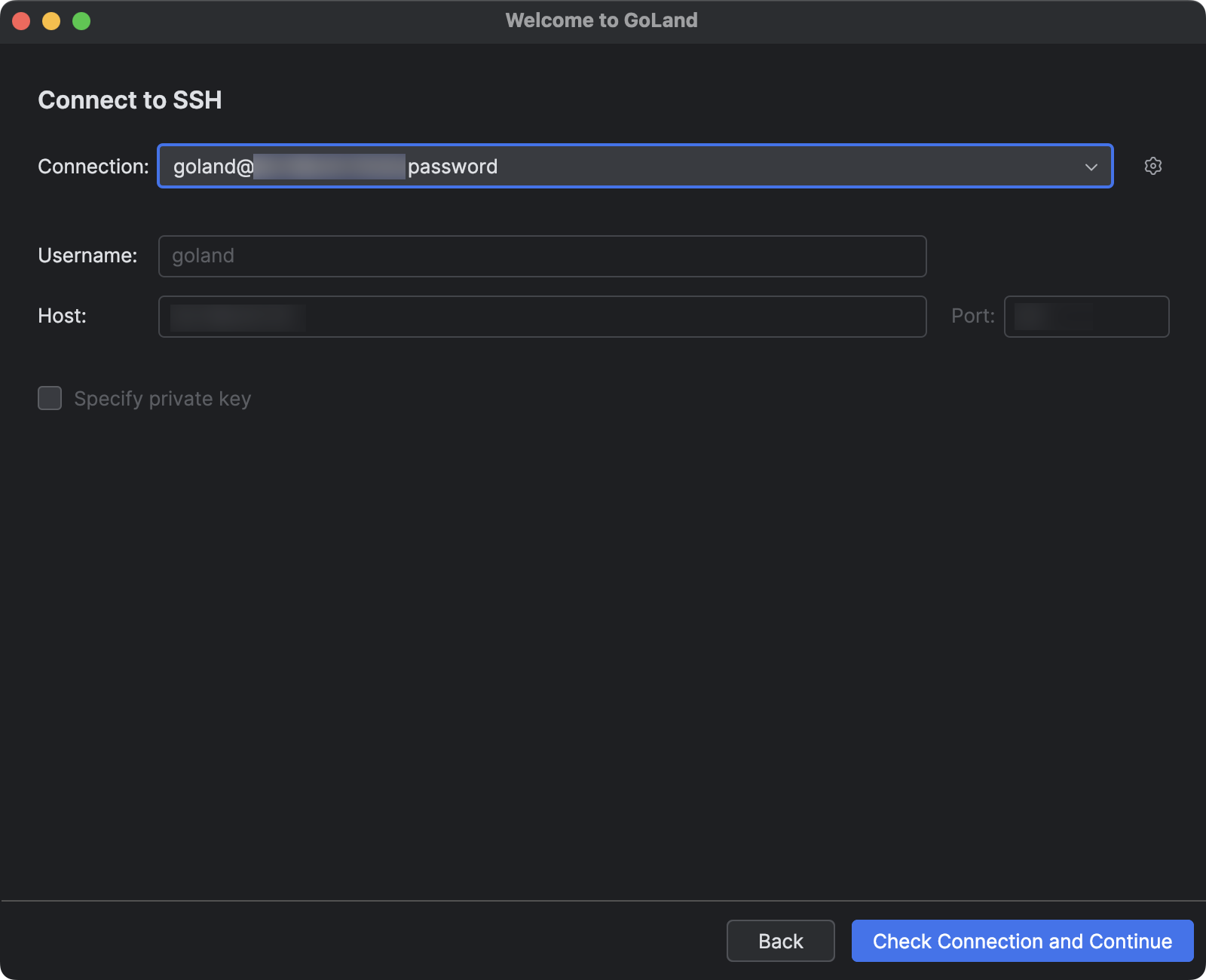
Task: Click inside the Host field
Action: [542, 317]
